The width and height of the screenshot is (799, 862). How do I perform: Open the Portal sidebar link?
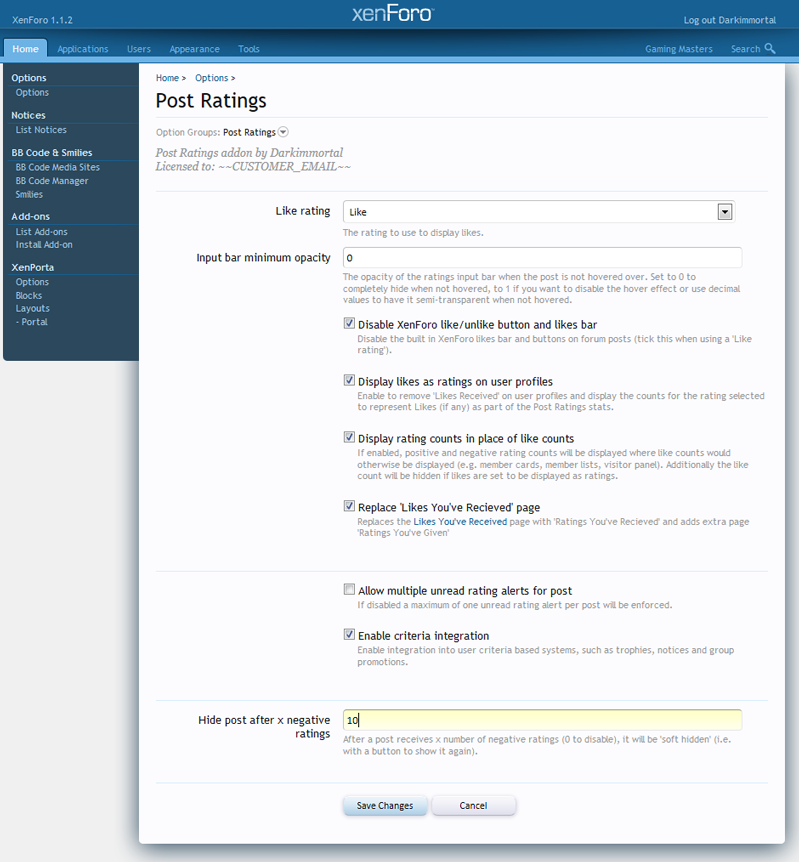(31, 322)
